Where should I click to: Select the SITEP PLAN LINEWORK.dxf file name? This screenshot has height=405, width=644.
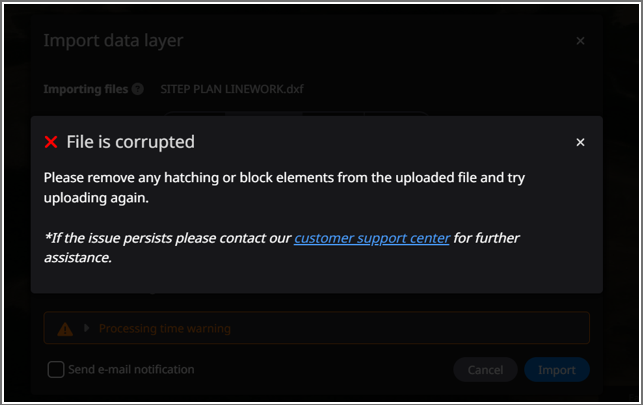tap(232, 89)
